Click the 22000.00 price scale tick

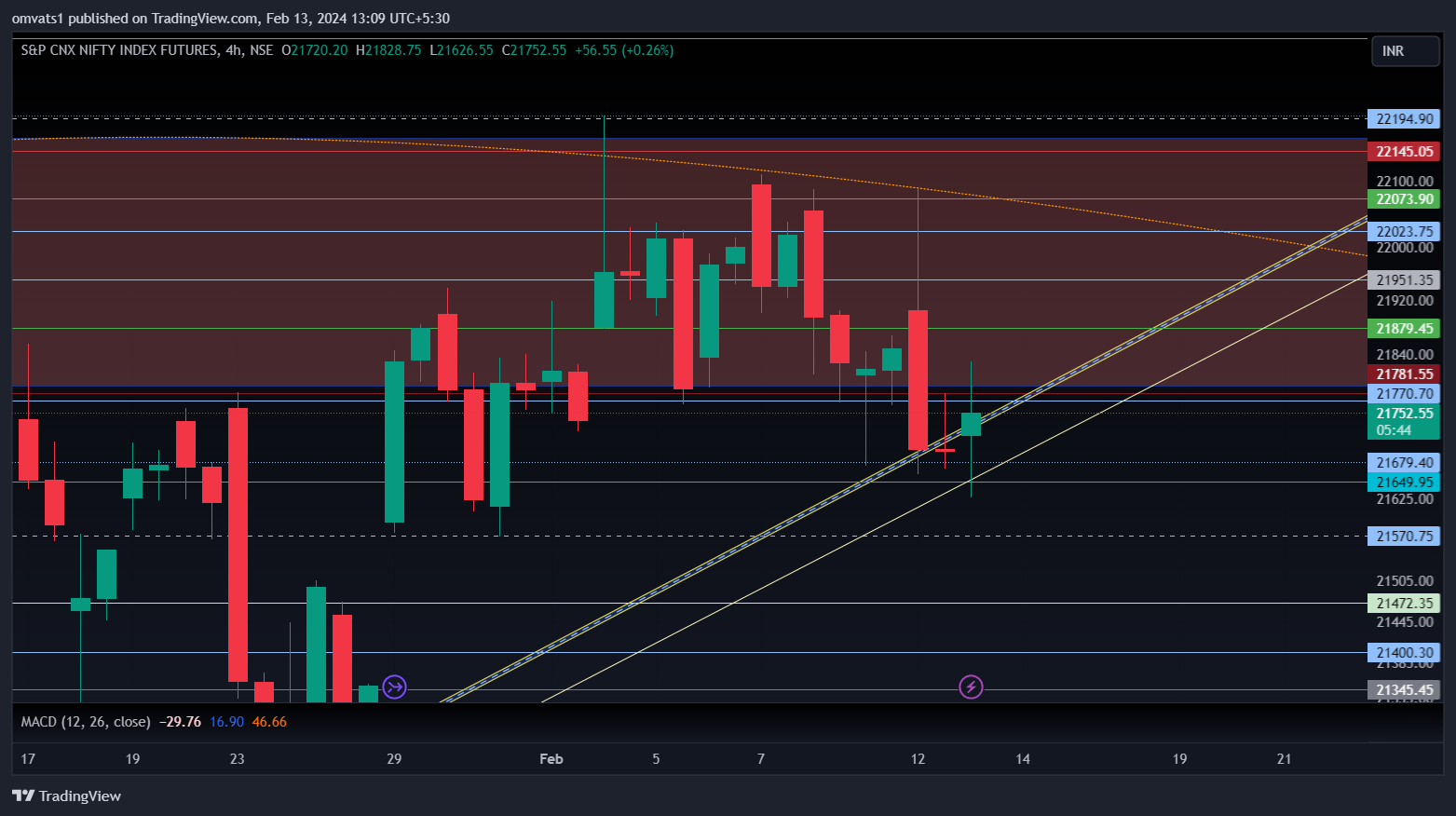click(x=1405, y=248)
